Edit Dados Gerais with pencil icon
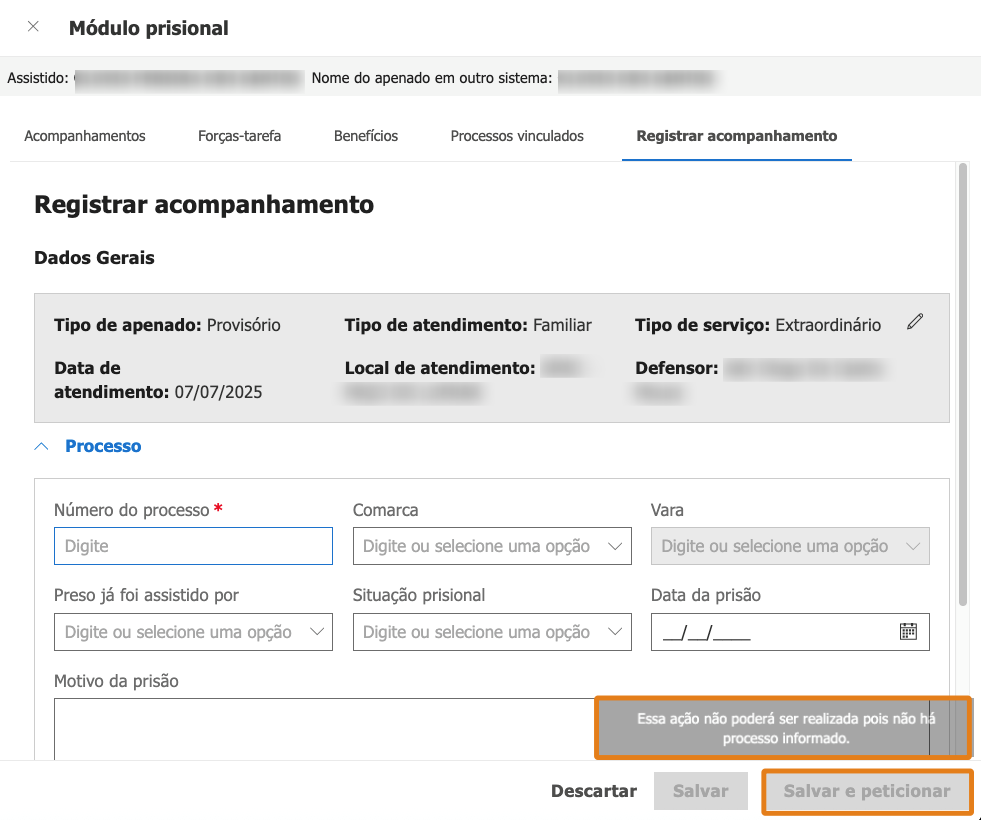This screenshot has width=981, height=820. point(915,321)
